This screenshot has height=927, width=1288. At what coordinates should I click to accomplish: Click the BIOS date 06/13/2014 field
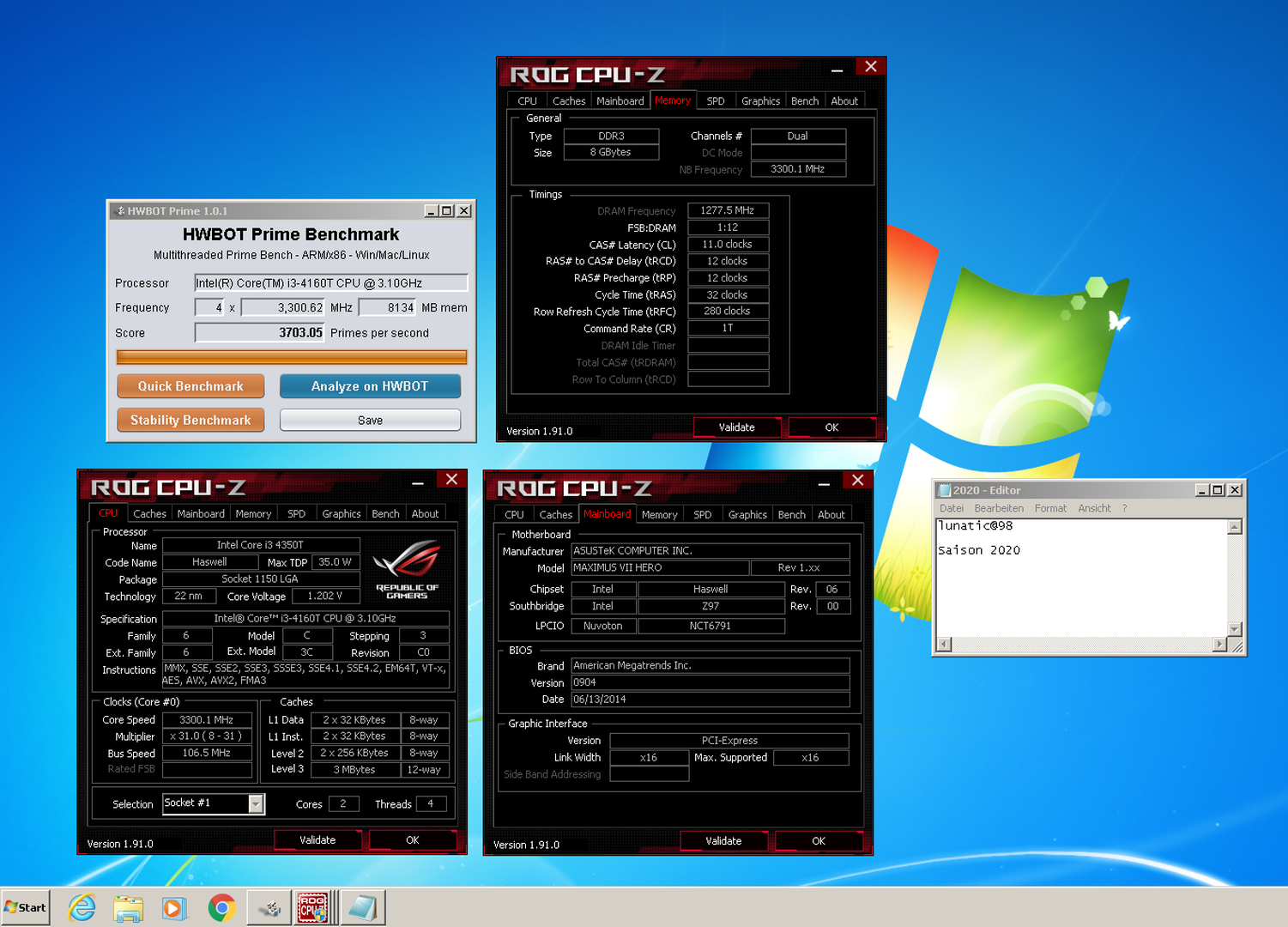tap(711, 700)
